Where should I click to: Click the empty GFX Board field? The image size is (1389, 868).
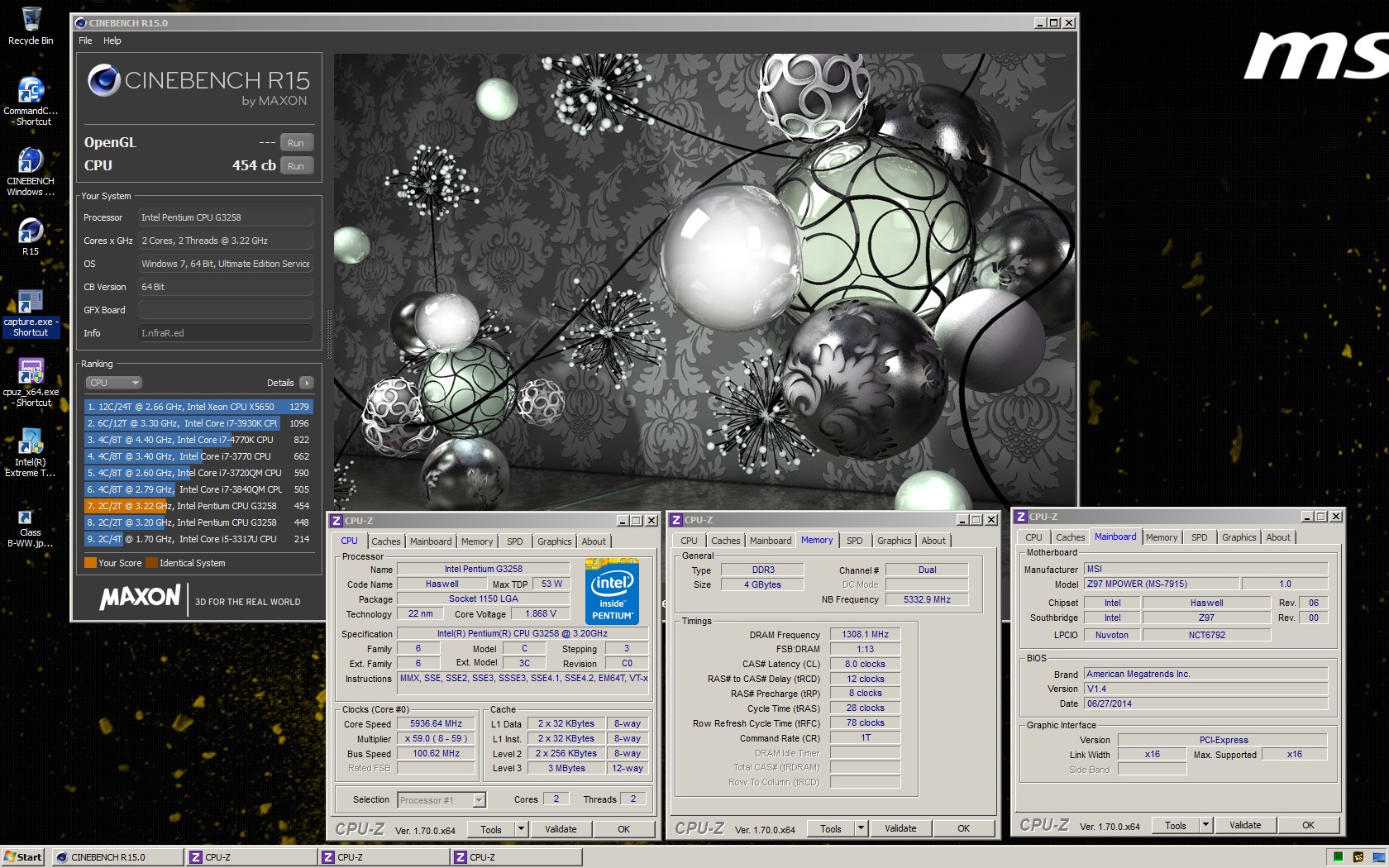[226, 310]
